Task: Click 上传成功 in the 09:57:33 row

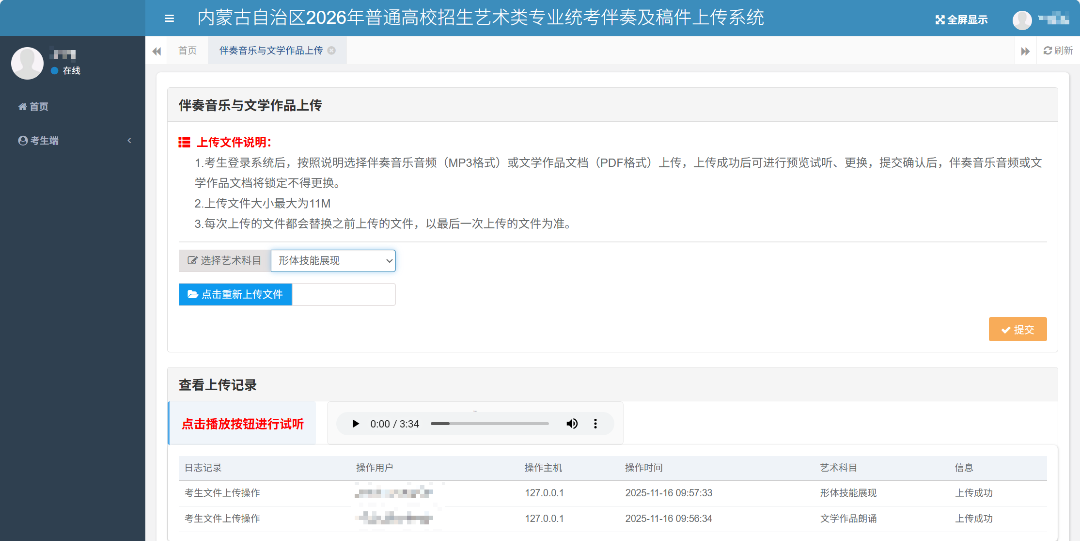Action: [x=974, y=493]
